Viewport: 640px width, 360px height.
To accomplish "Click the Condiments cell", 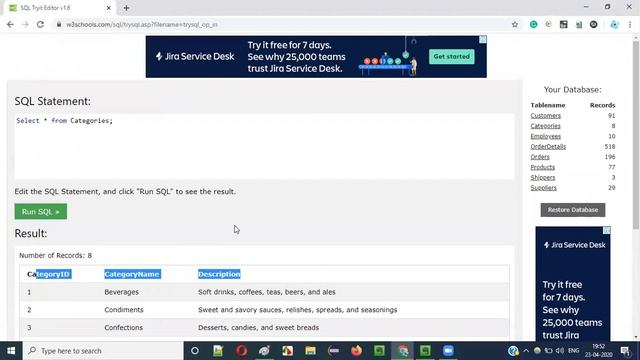I will pyautogui.click(x=124, y=310).
